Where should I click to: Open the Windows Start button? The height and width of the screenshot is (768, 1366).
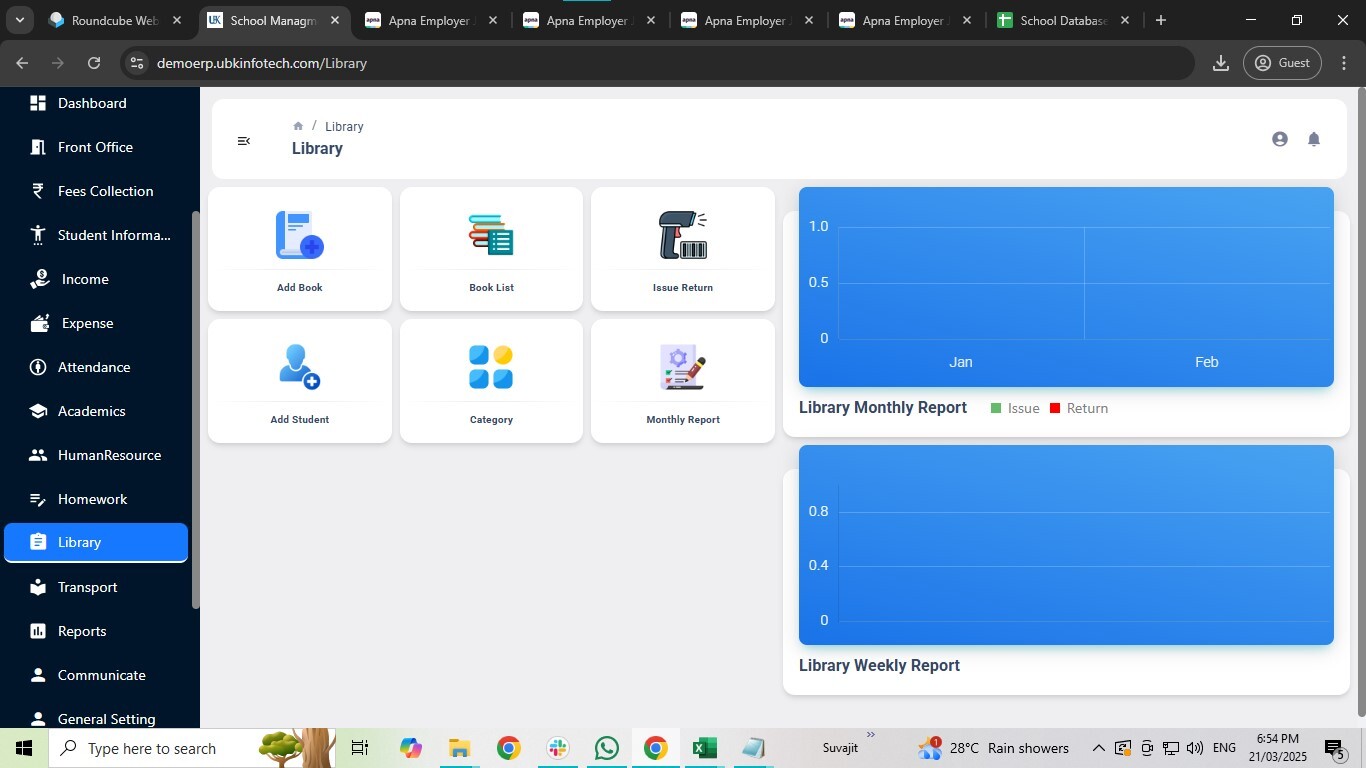click(x=24, y=748)
